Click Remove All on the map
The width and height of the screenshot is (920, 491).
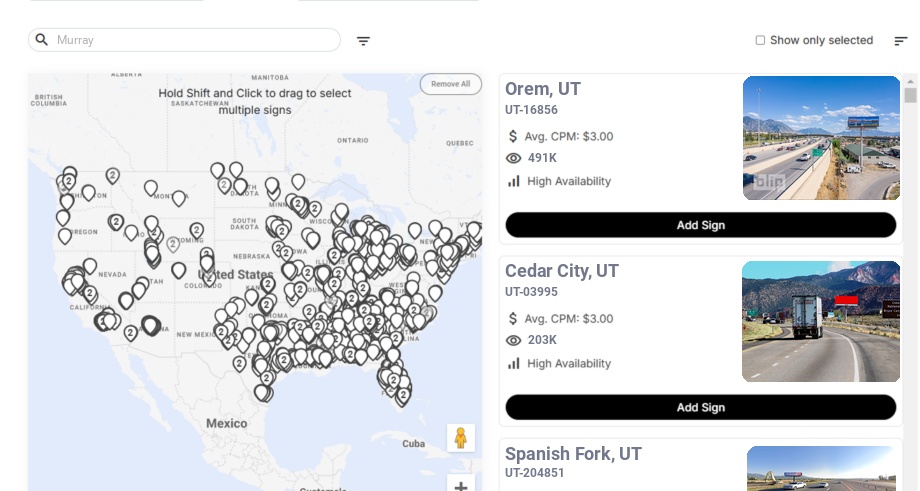[450, 84]
